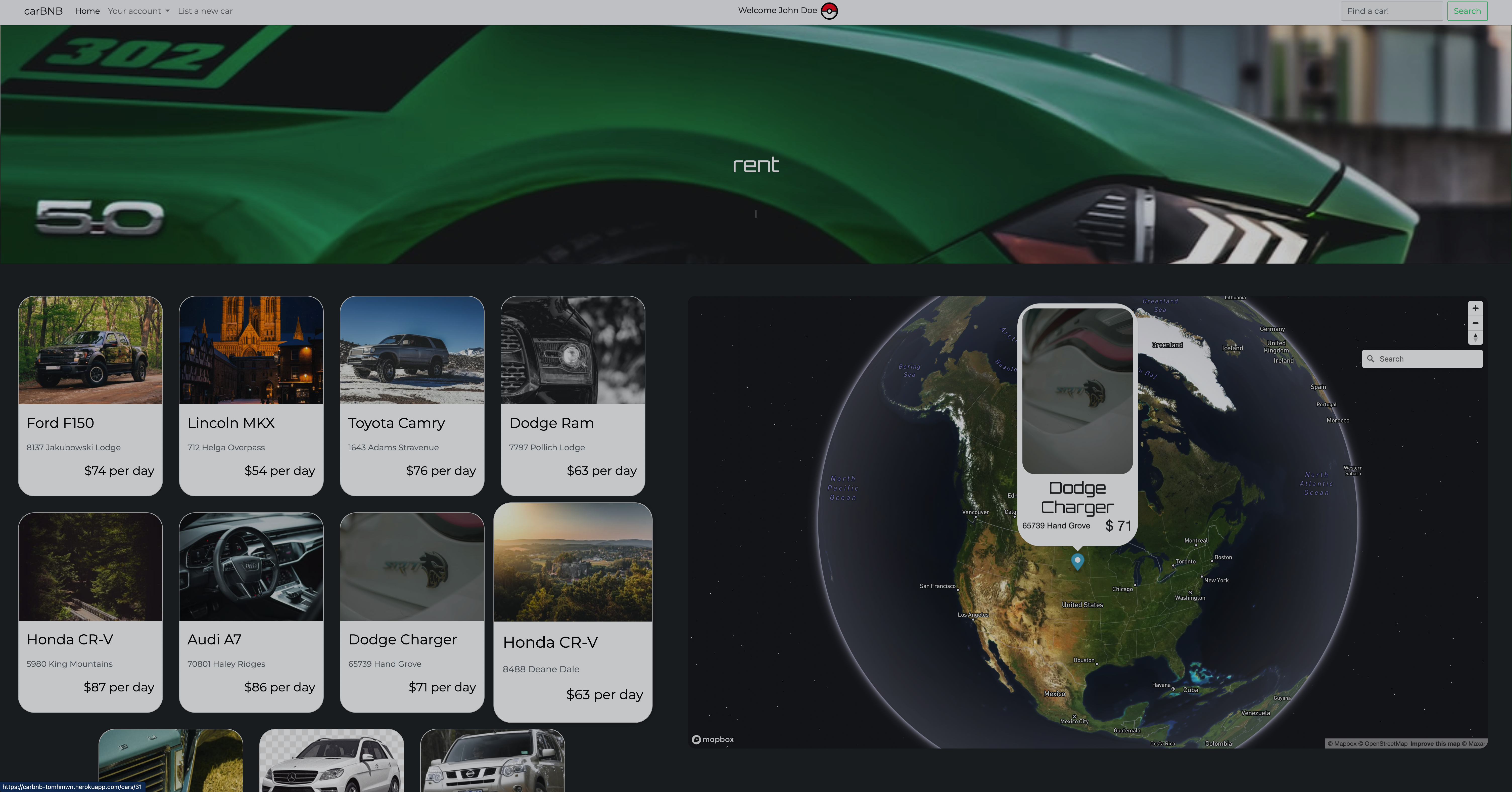Image resolution: width=1512 pixels, height=792 pixels.
Task: Open the white Mercedes SUV thumbnail
Action: (332, 760)
